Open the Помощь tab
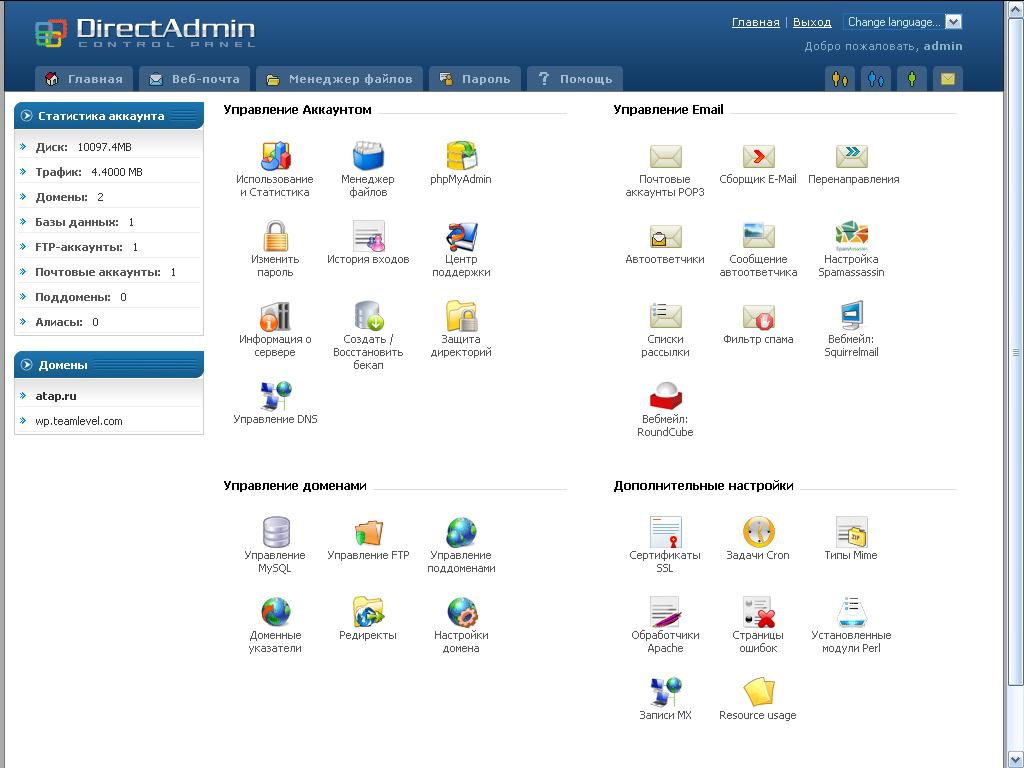Screen dimensions: 1024x768 point(575,79)
